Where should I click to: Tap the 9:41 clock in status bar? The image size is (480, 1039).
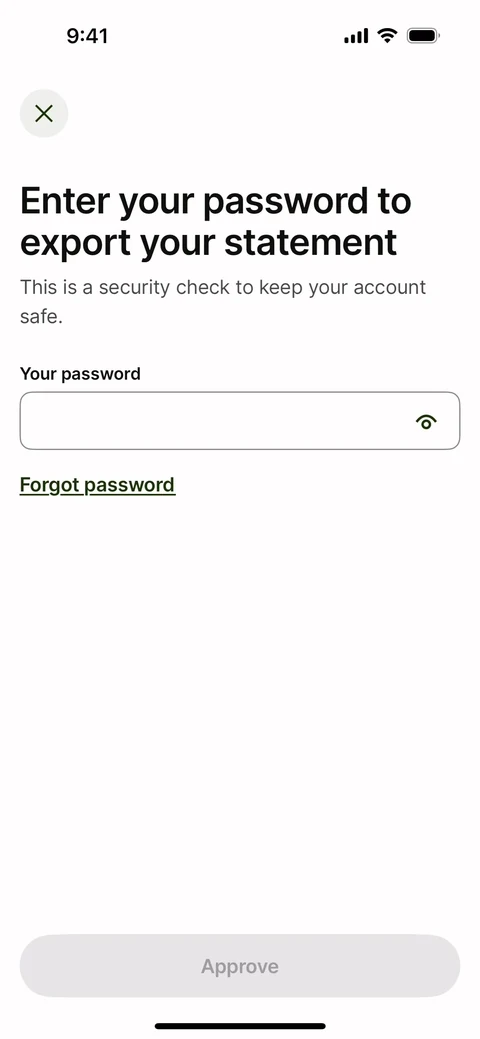88,36
